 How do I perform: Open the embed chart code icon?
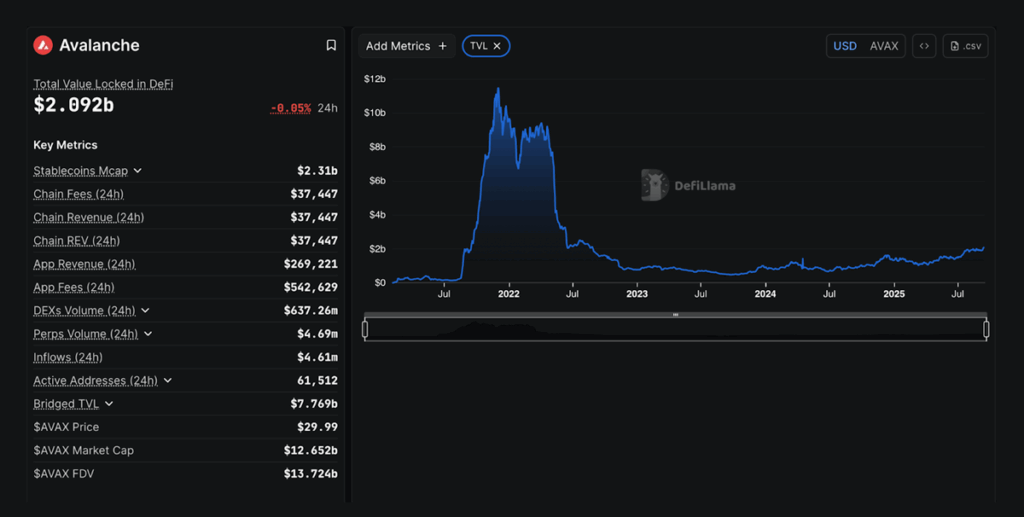924,46
